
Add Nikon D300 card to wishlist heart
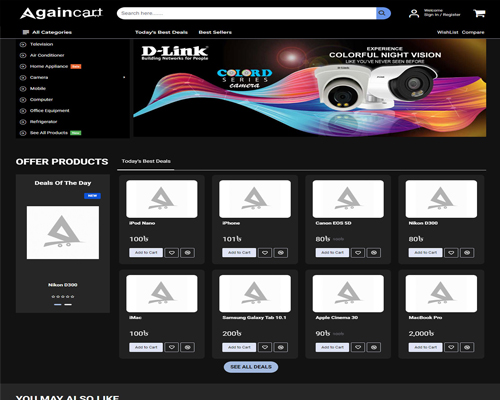click(451, 253)
